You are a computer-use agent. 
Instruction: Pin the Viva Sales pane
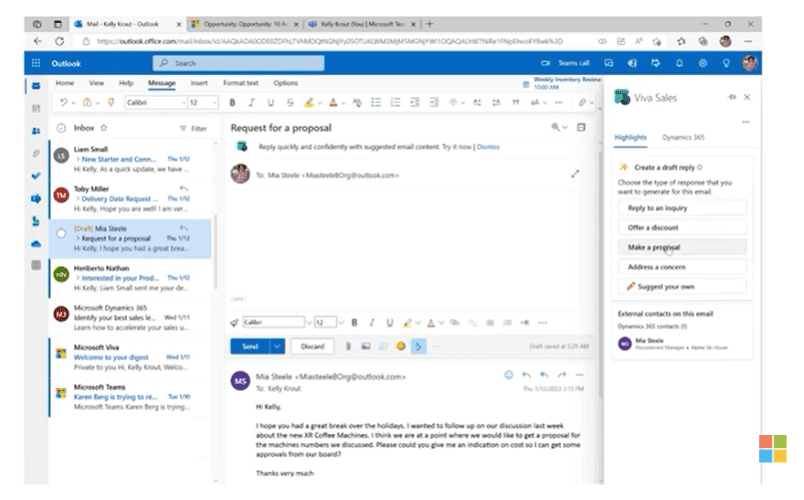point(732,97)
